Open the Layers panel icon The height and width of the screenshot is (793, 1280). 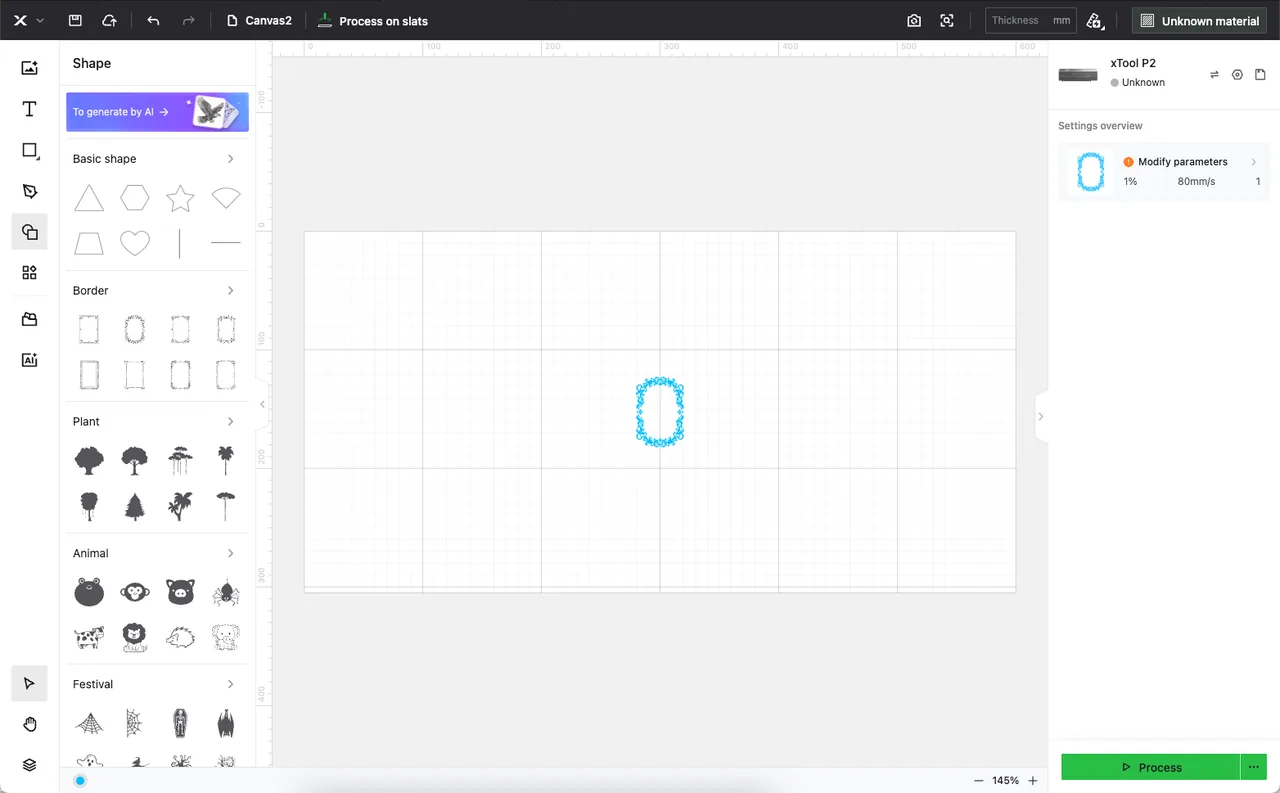(29, 765)
